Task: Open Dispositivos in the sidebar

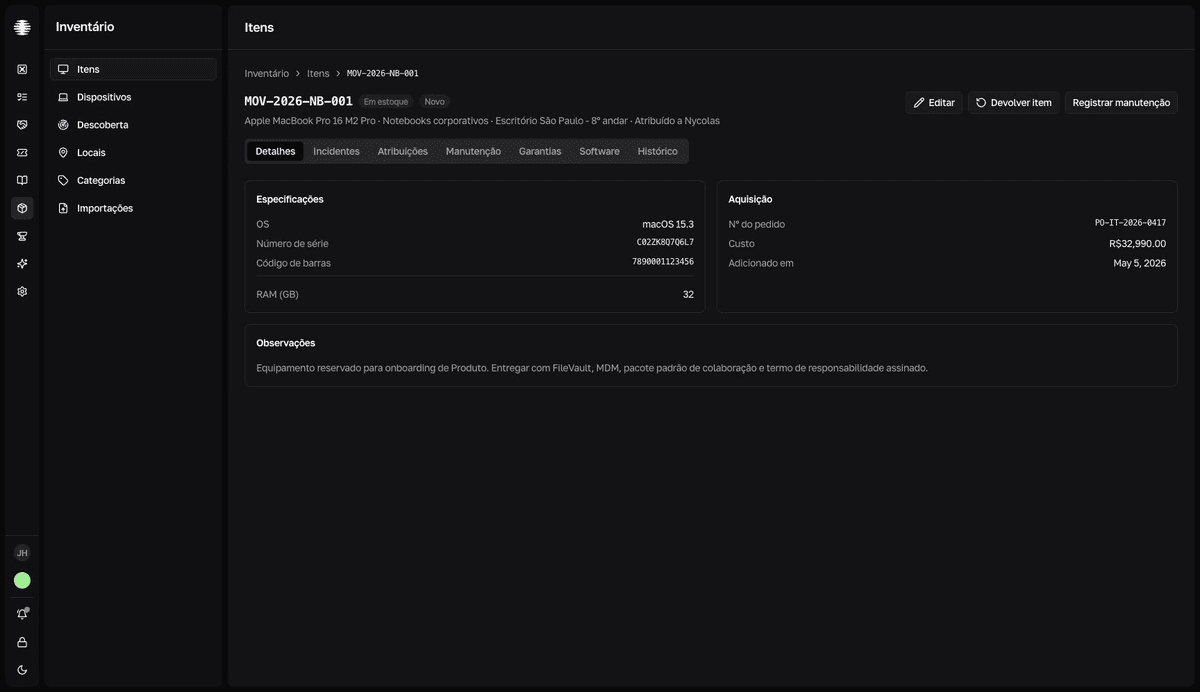Action: click(x=133, y=97)
